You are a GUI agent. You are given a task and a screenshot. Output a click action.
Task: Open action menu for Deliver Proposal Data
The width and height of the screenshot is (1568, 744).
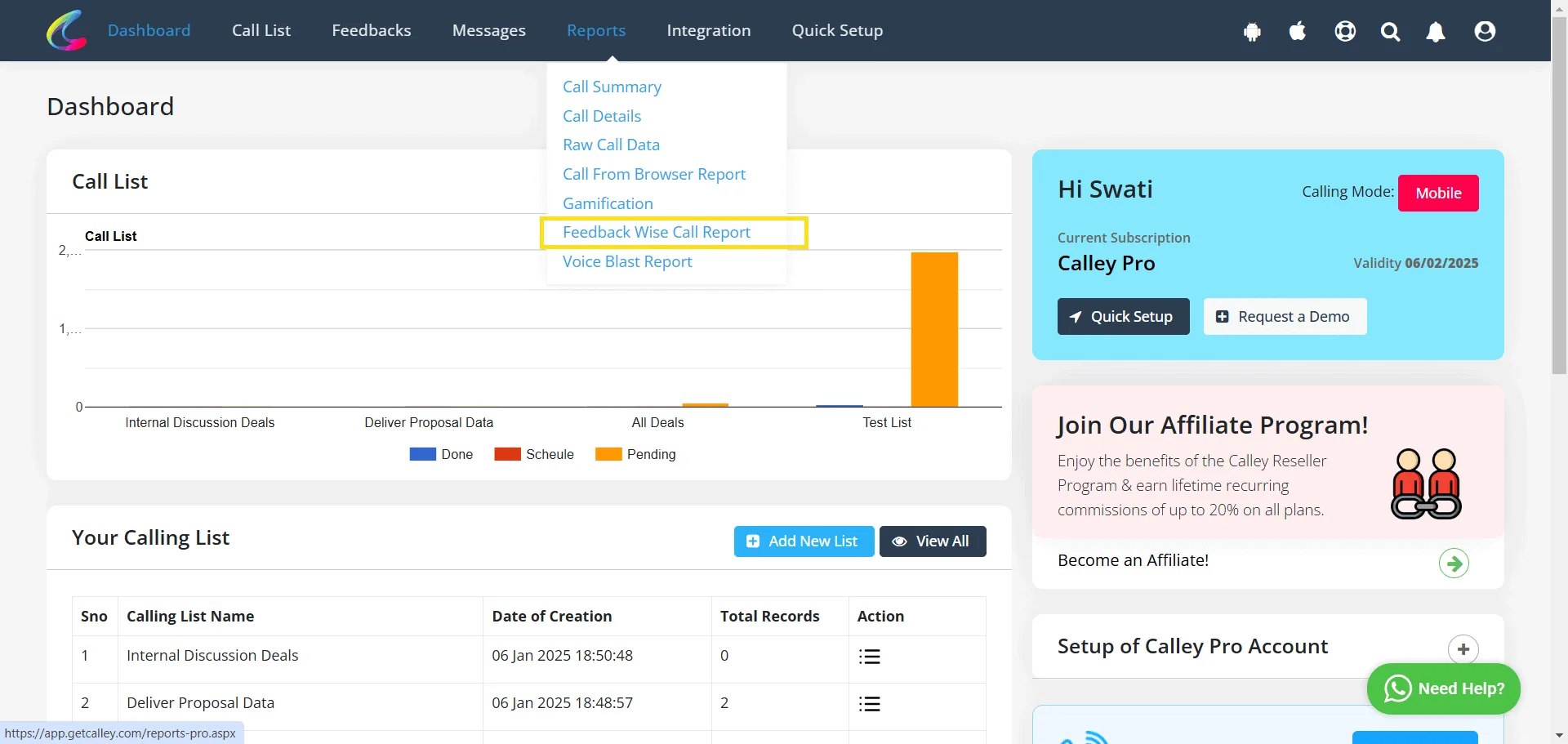coord(870,704)
